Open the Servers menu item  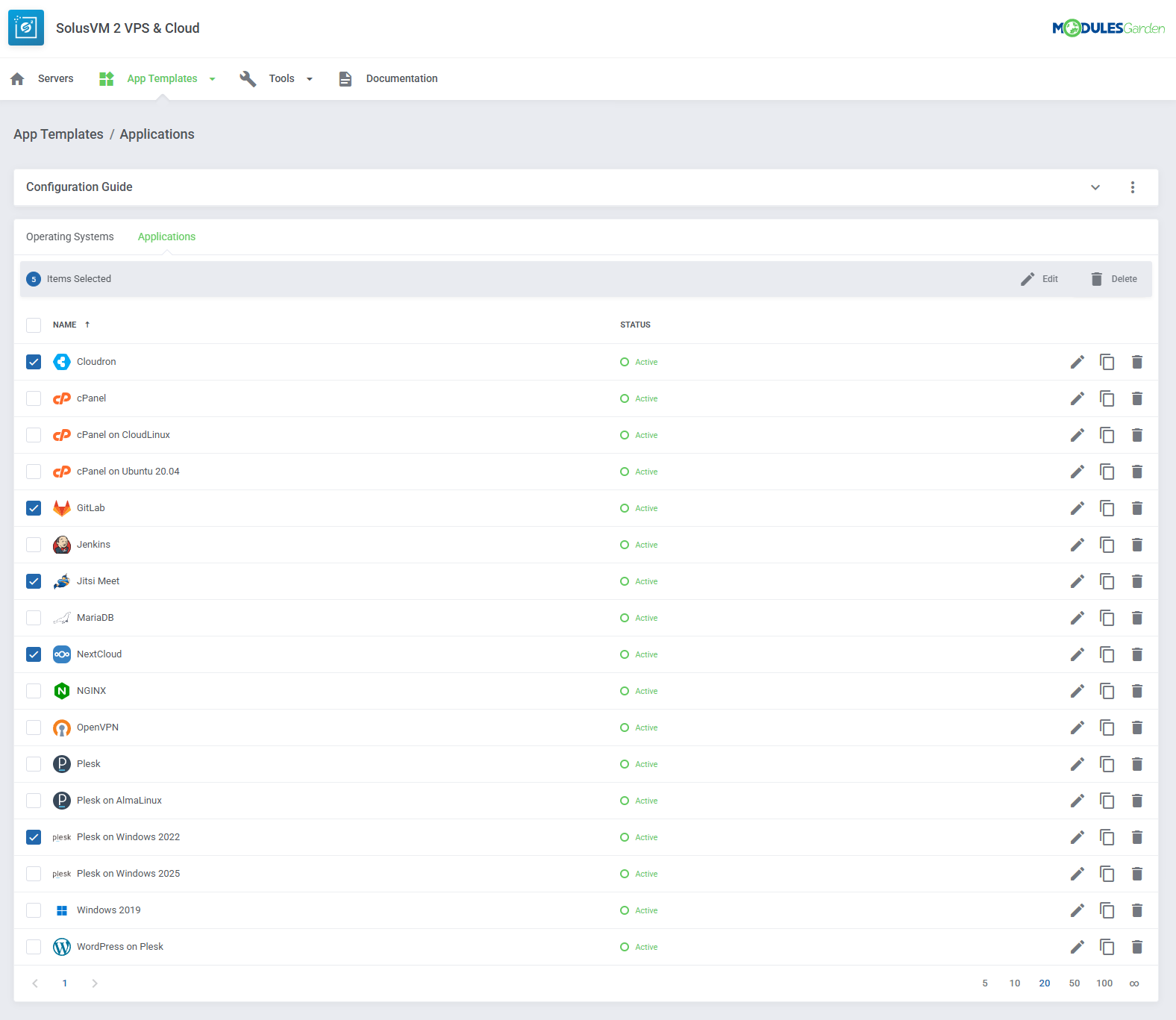point(56,78)
